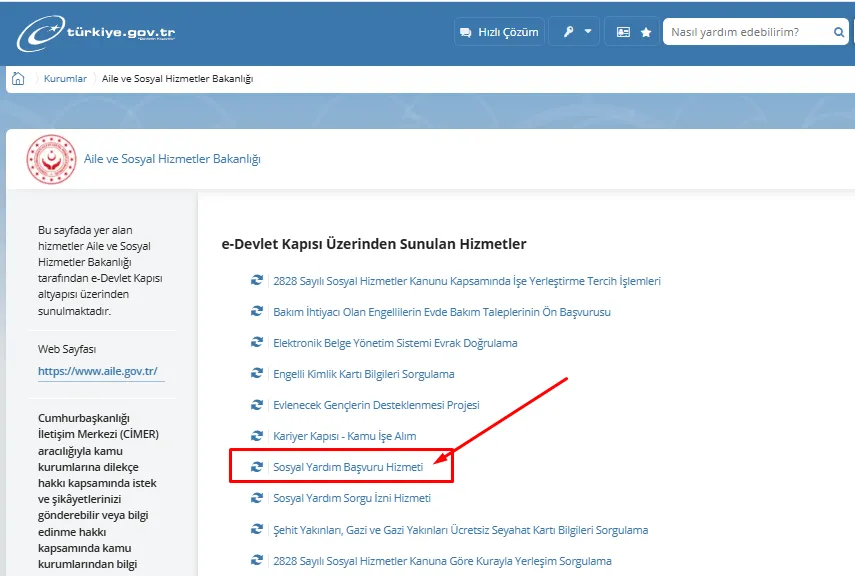Click the türkiye.gov.tr logo

96,32
